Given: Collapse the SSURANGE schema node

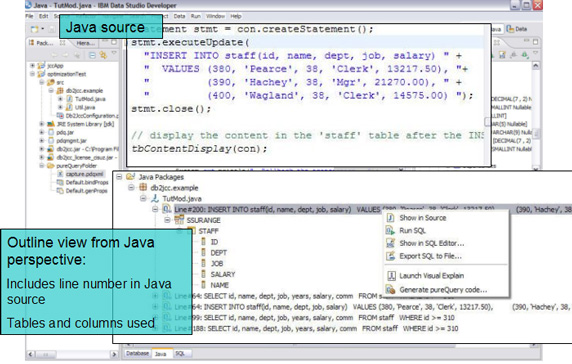Looking at the screenshot, I should click(x=167, y=220).
